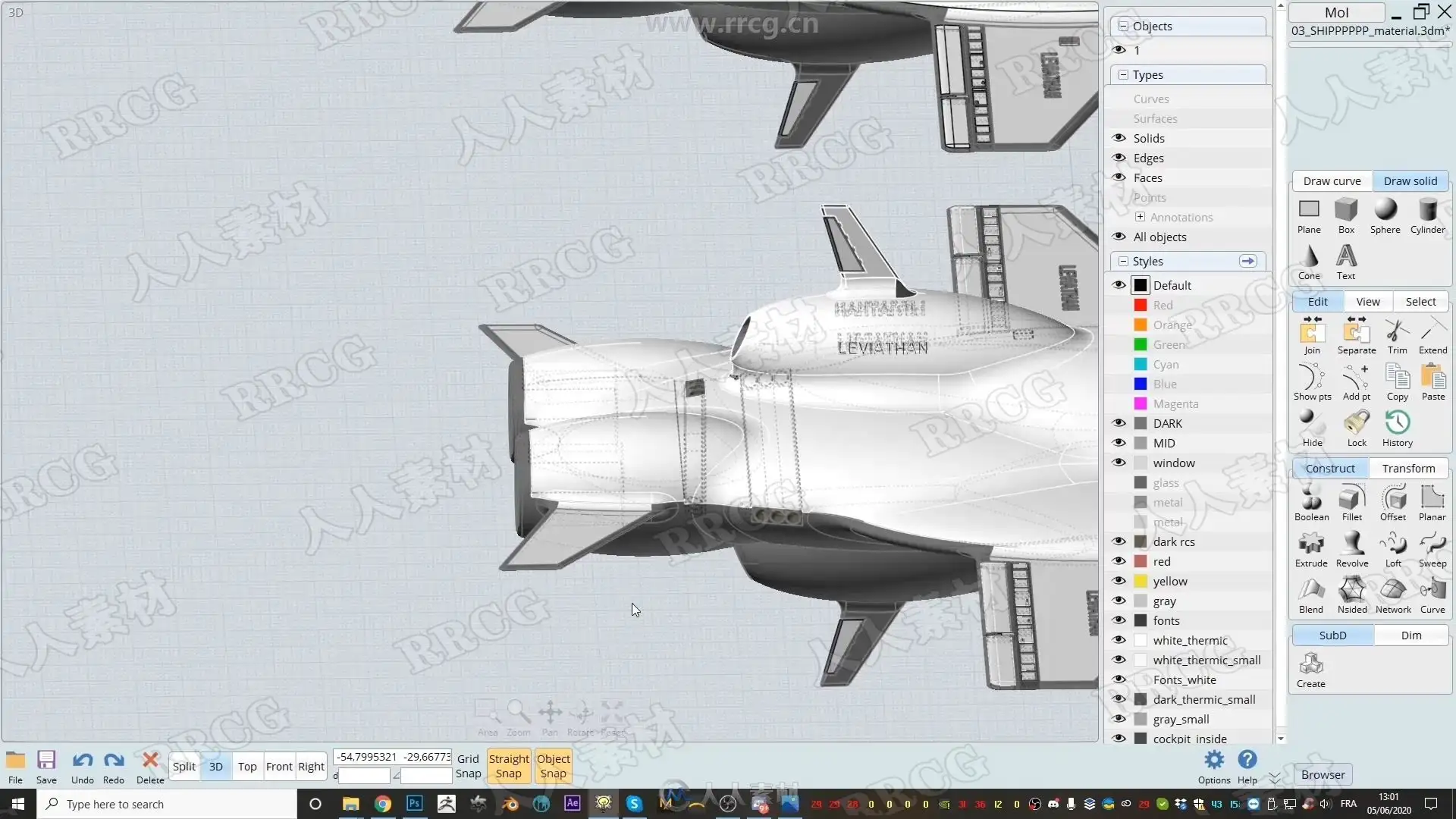1456x819 pixels.
Task: Open the Draw curve tab
Action: [x=1332, y=180]
